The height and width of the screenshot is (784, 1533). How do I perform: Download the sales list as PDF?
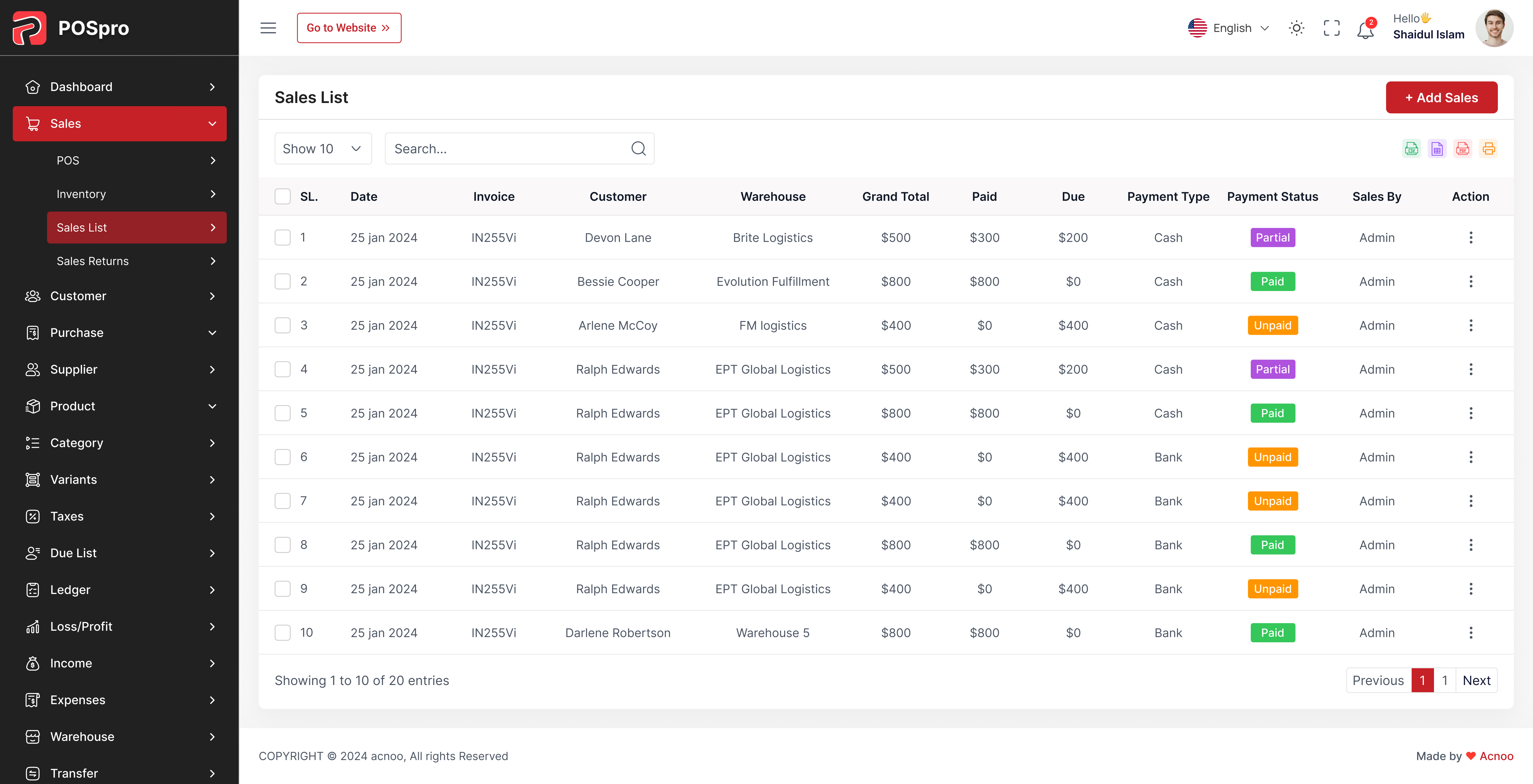1462,149
